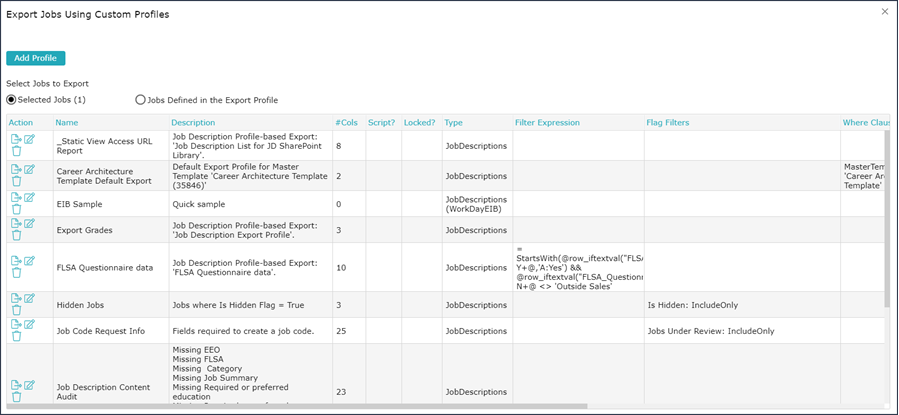This screenshot has height=415, width=899.
Task: Edit the EIB Sample profile
Action: coord(29,197)
